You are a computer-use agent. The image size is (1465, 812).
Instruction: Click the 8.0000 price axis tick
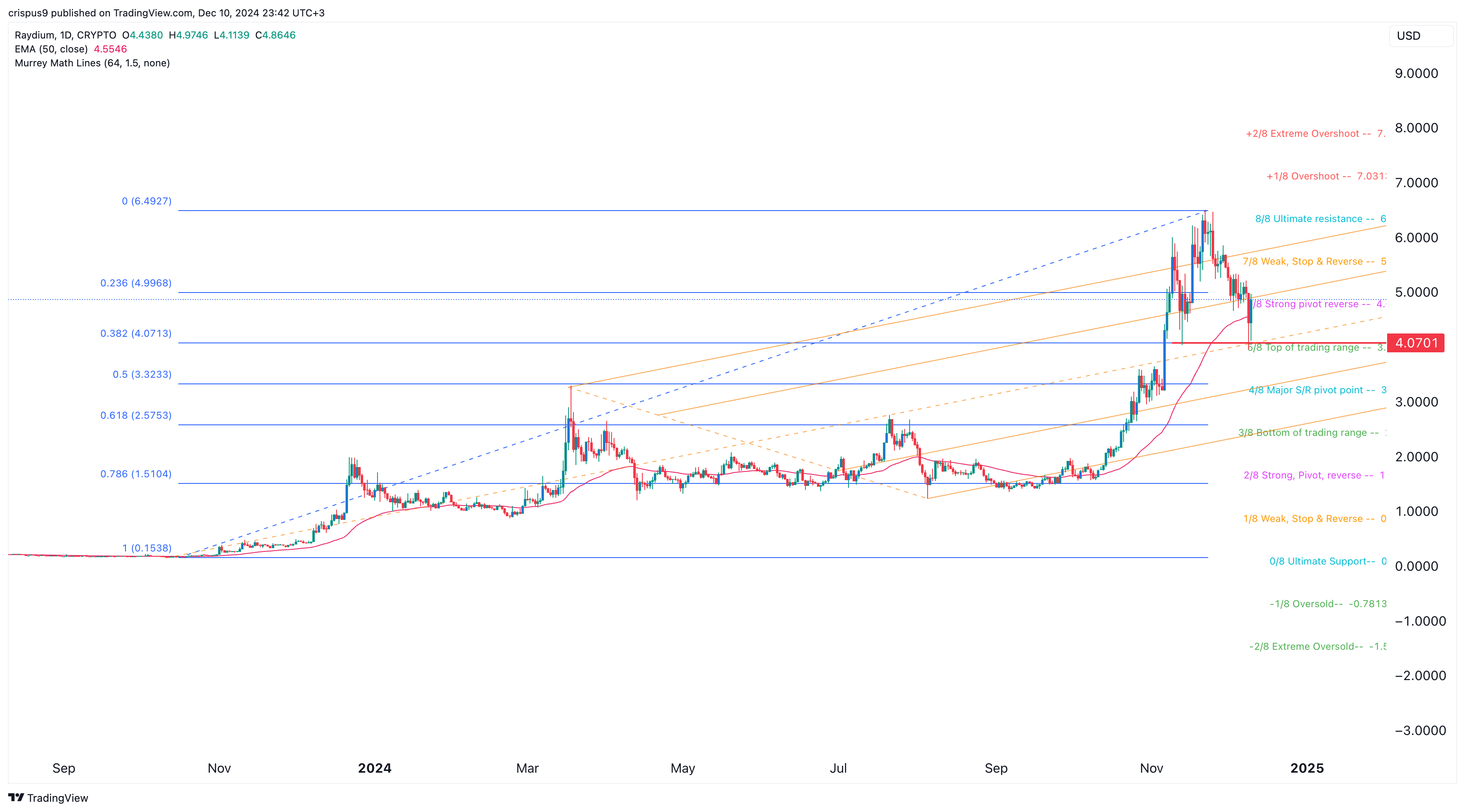1416,128
